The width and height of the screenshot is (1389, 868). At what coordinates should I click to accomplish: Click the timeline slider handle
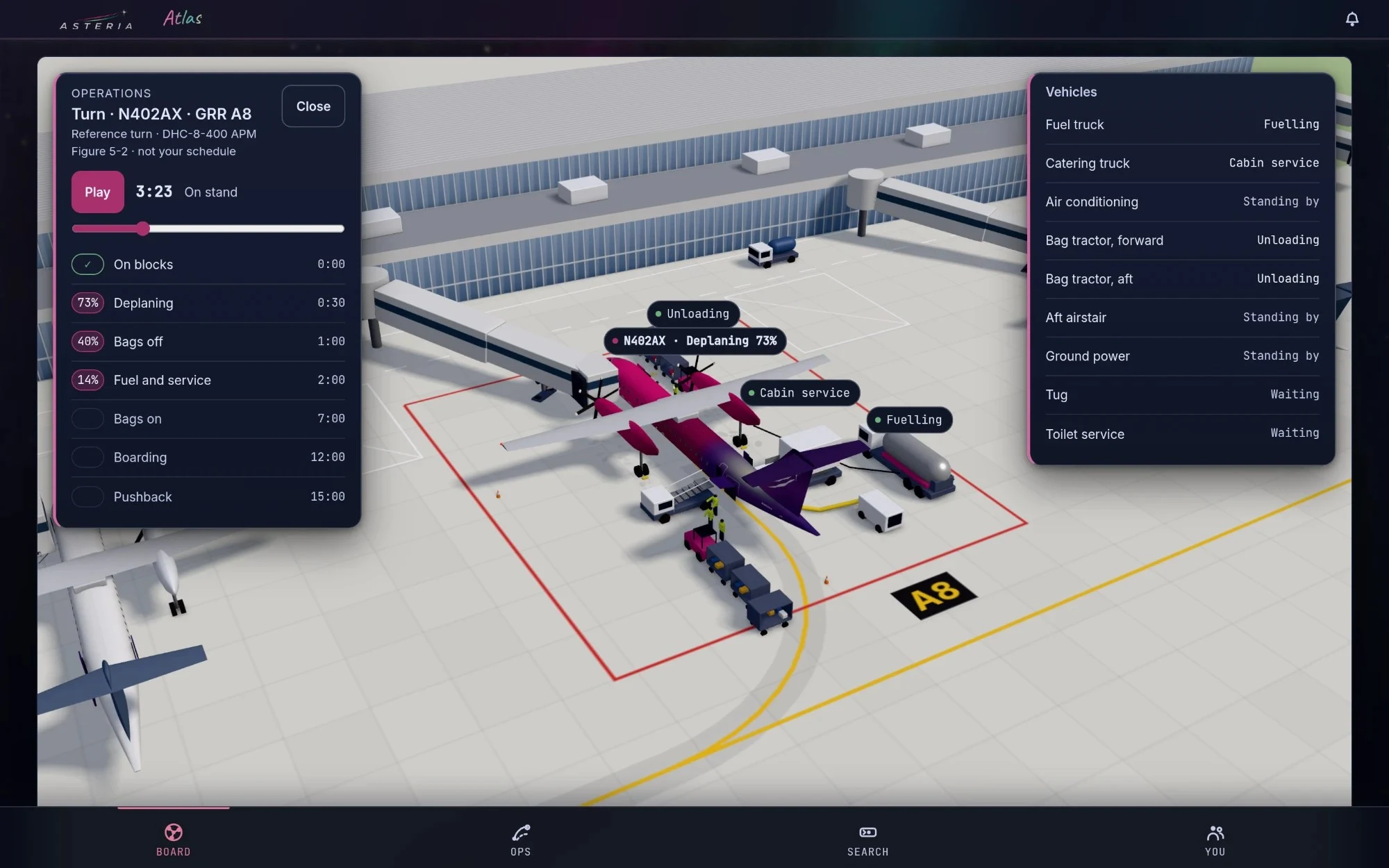[143, 228]
